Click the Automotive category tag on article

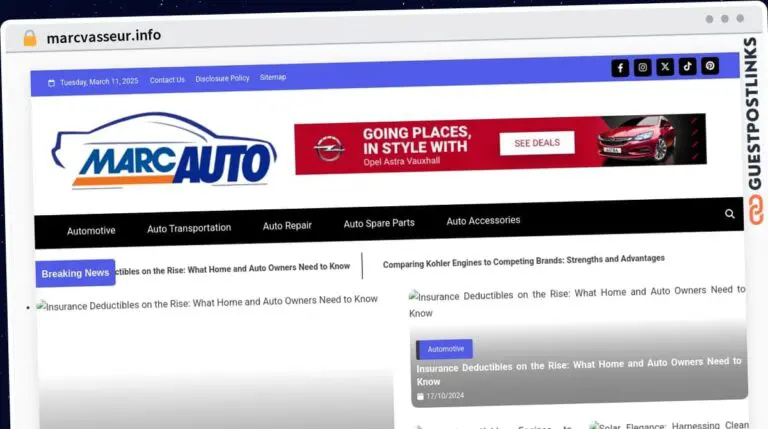(445, 349)
